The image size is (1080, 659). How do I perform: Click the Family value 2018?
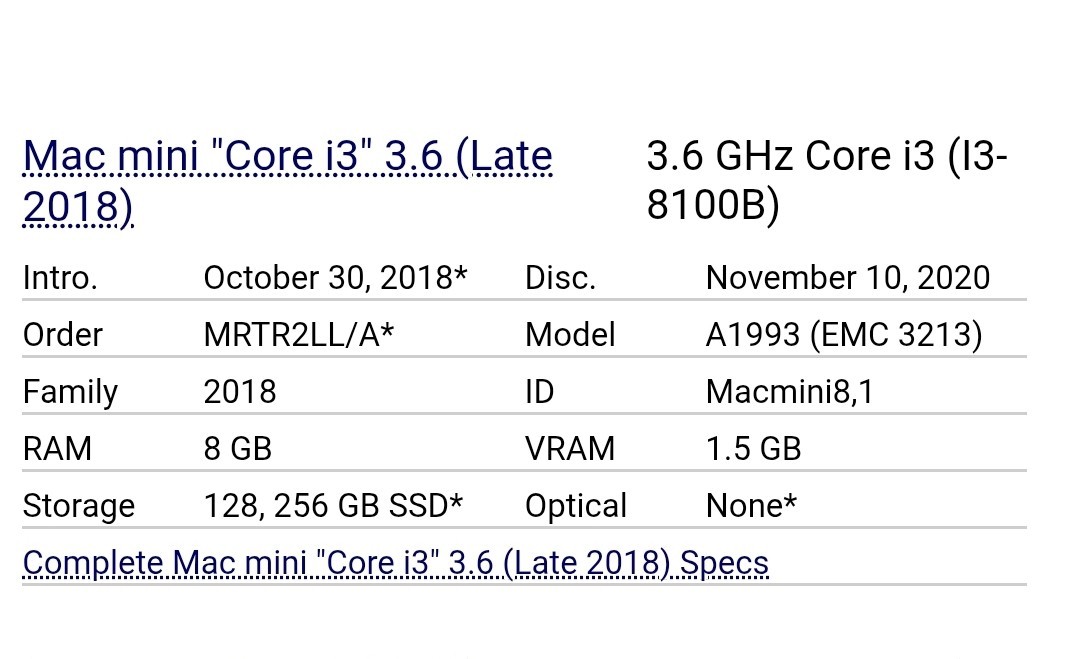click(240, 392)
